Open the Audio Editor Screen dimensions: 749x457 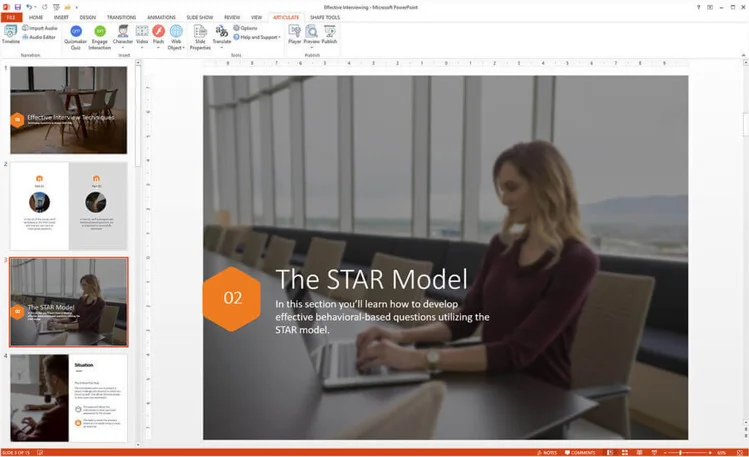42,37
